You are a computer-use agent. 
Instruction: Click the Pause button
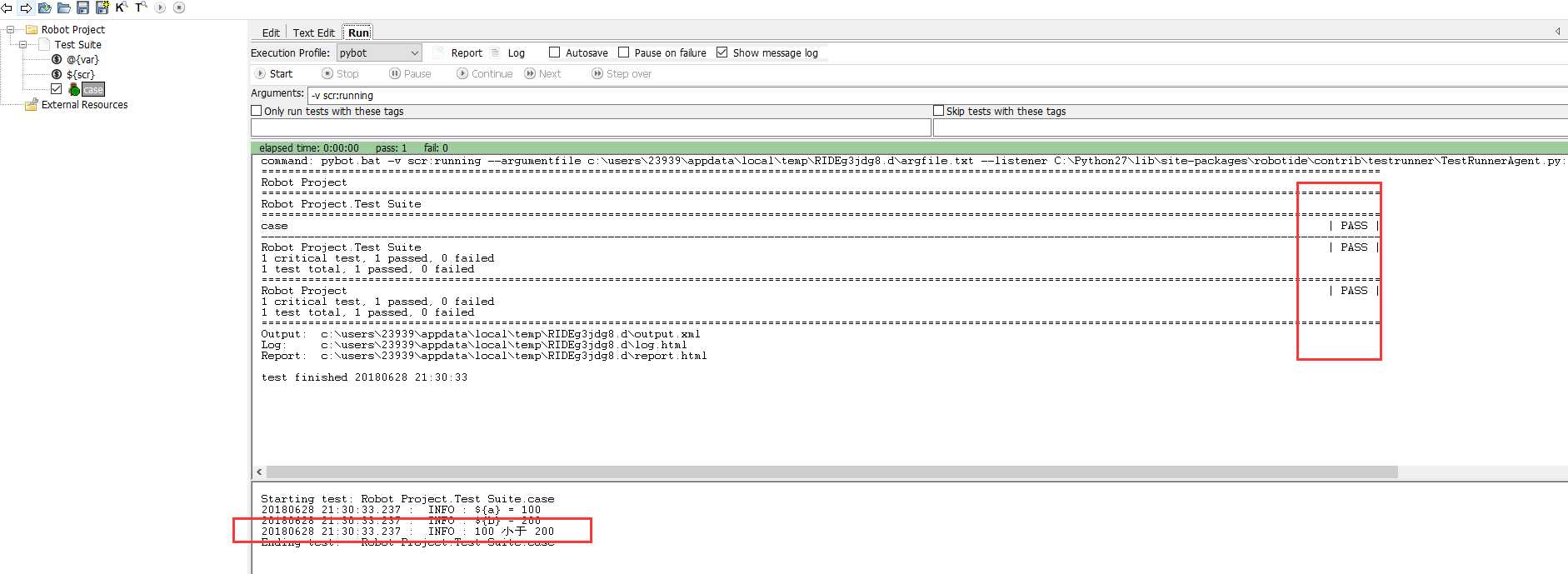411,73
